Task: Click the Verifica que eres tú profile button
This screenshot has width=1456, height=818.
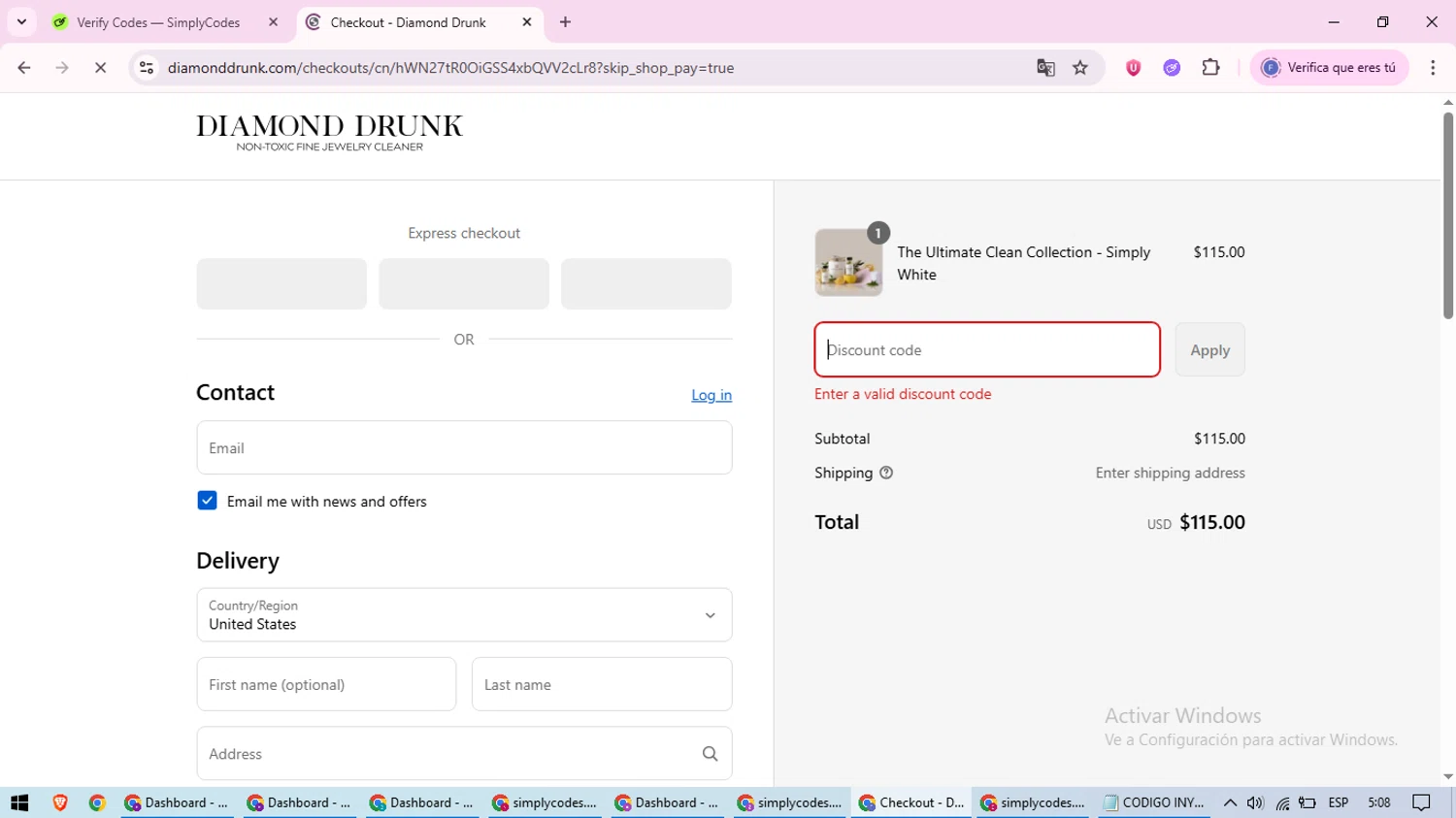Action: click(x=1329, y=68)
